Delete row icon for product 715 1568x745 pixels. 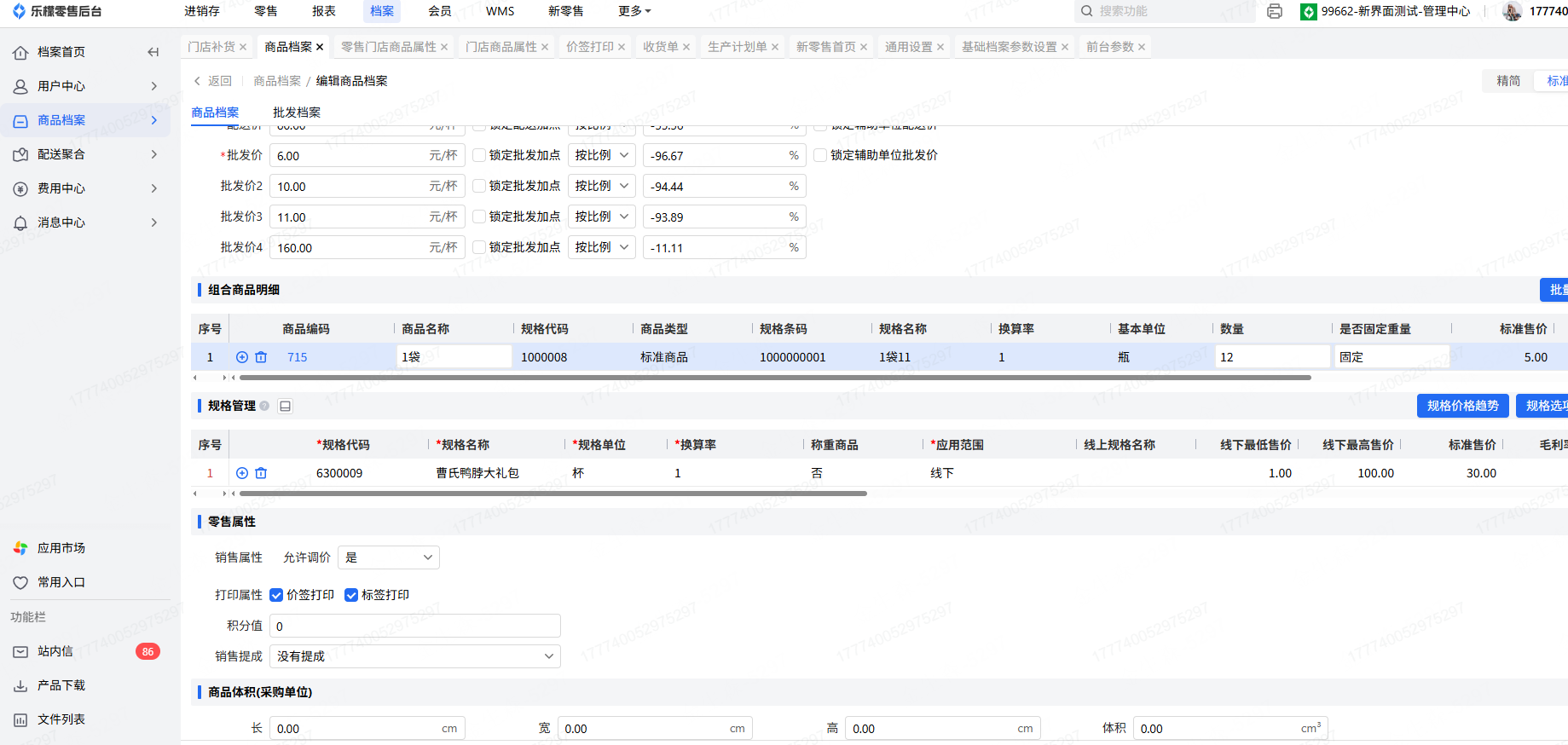[x=261, y=357]
